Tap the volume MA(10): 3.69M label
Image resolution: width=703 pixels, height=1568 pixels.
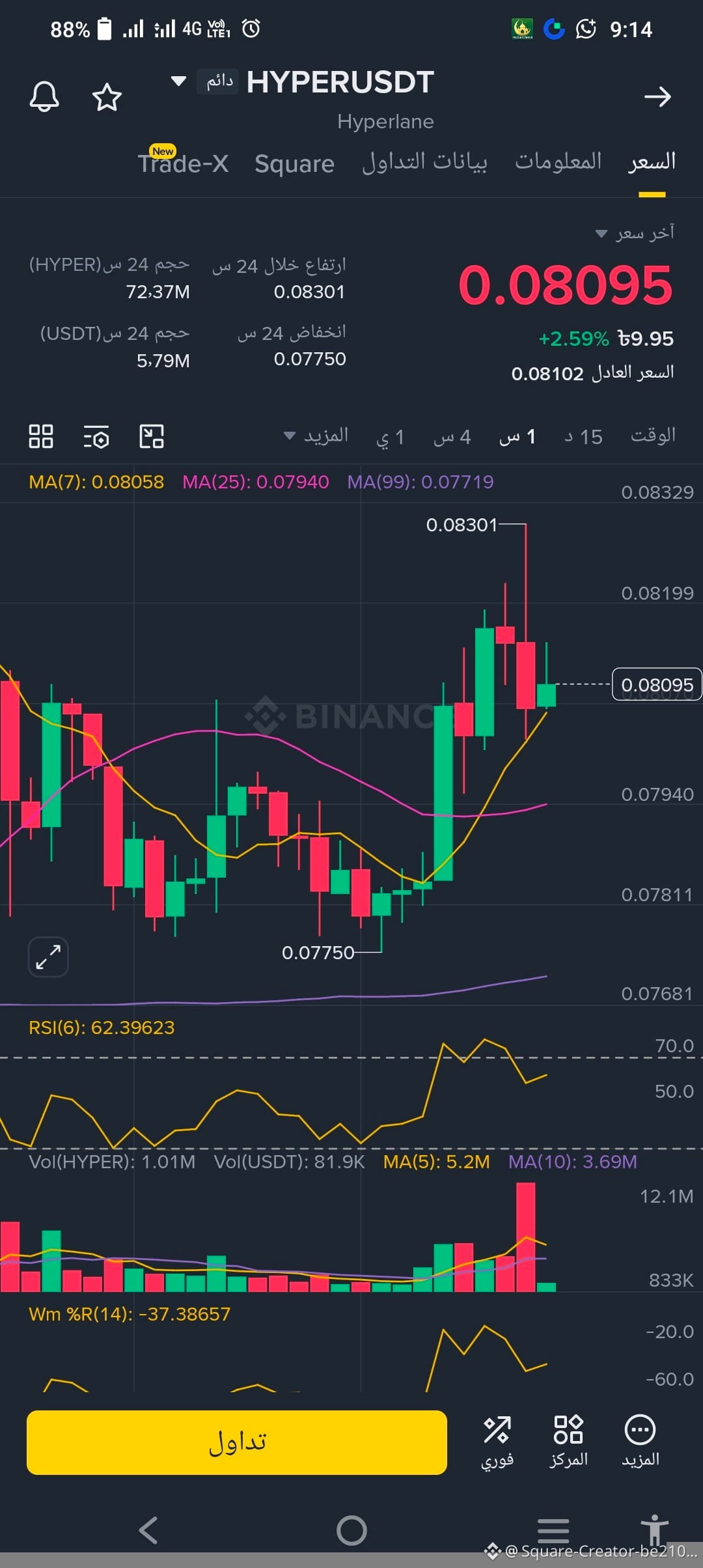[x=573, y=1162]
